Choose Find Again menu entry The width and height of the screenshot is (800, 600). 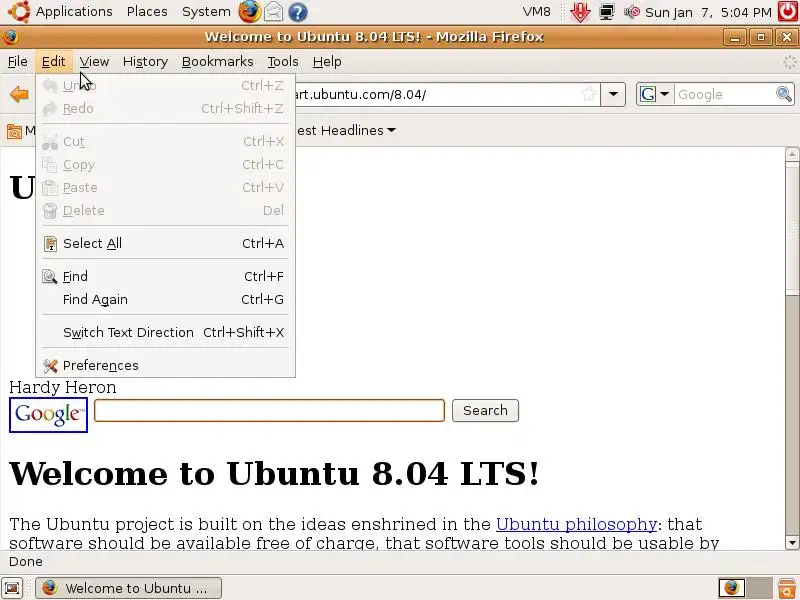pos(165,299)
